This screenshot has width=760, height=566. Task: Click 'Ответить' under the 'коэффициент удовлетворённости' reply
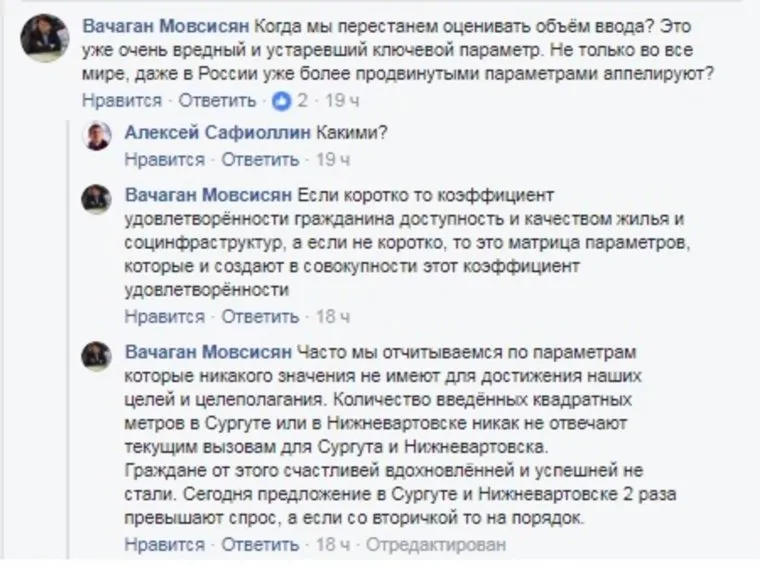click(x=260, y=318)
